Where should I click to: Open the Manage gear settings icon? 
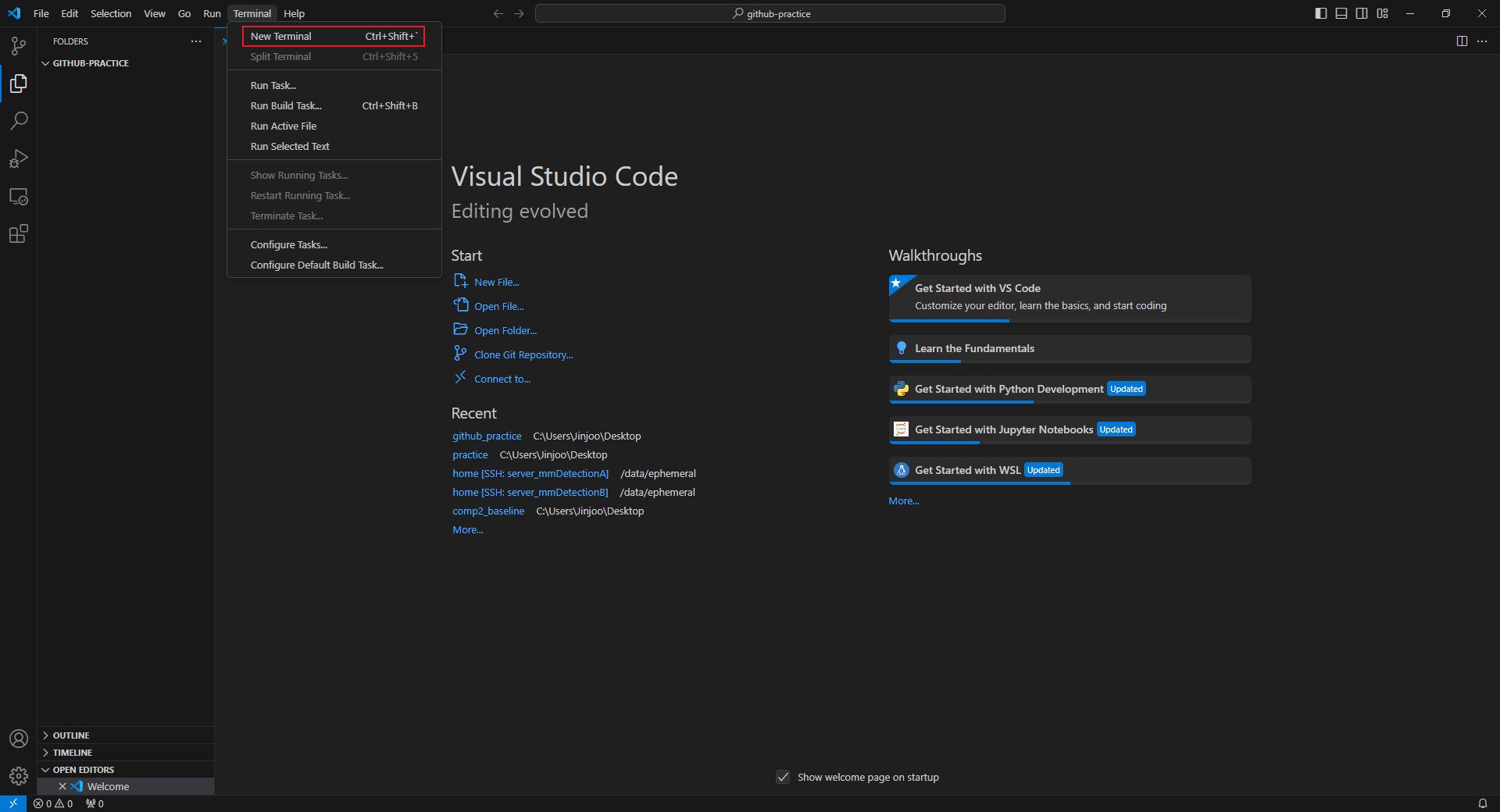(x=19, y=775)
